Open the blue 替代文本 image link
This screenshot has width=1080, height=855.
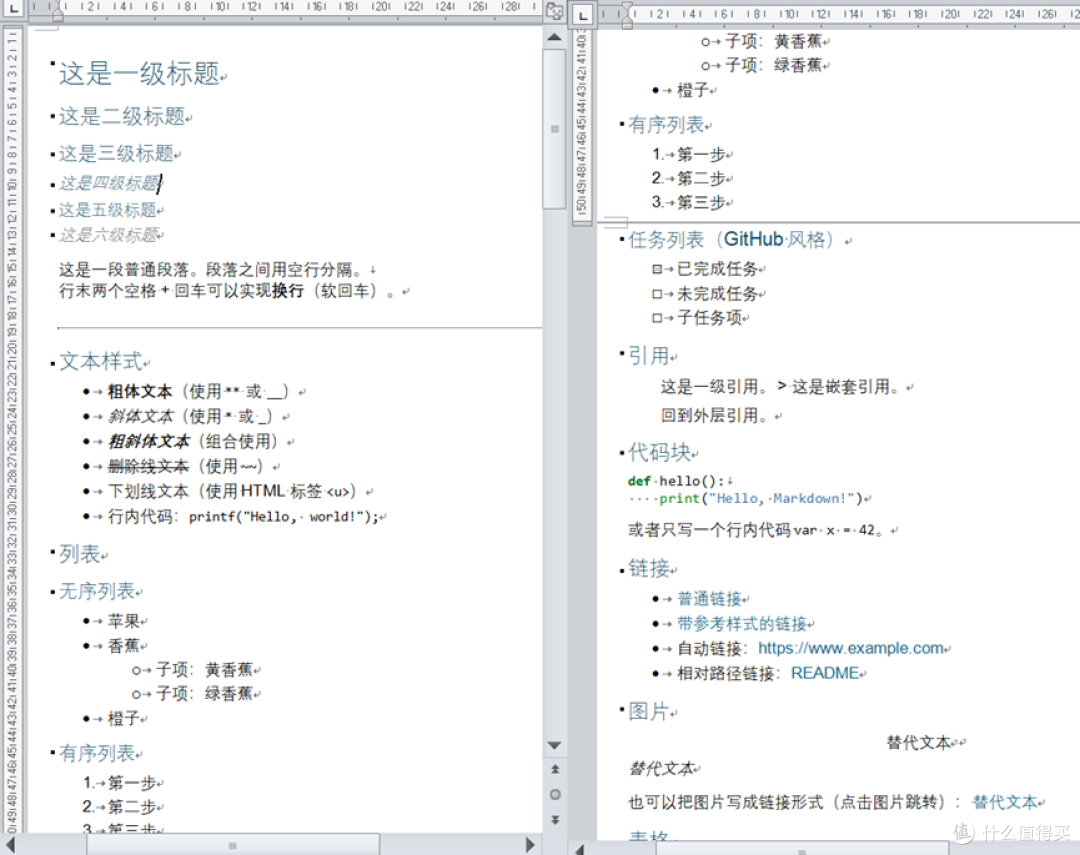click(x=1004, y=802)
